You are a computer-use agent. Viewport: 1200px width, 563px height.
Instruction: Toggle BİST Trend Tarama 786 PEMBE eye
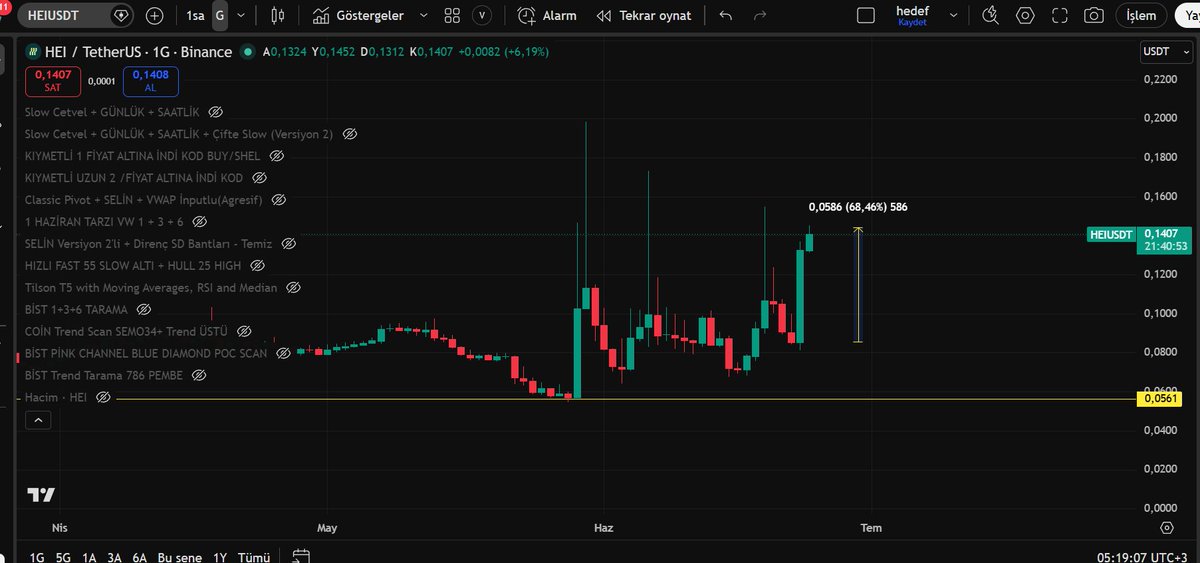pyautogui.click(x=198, y=375)
